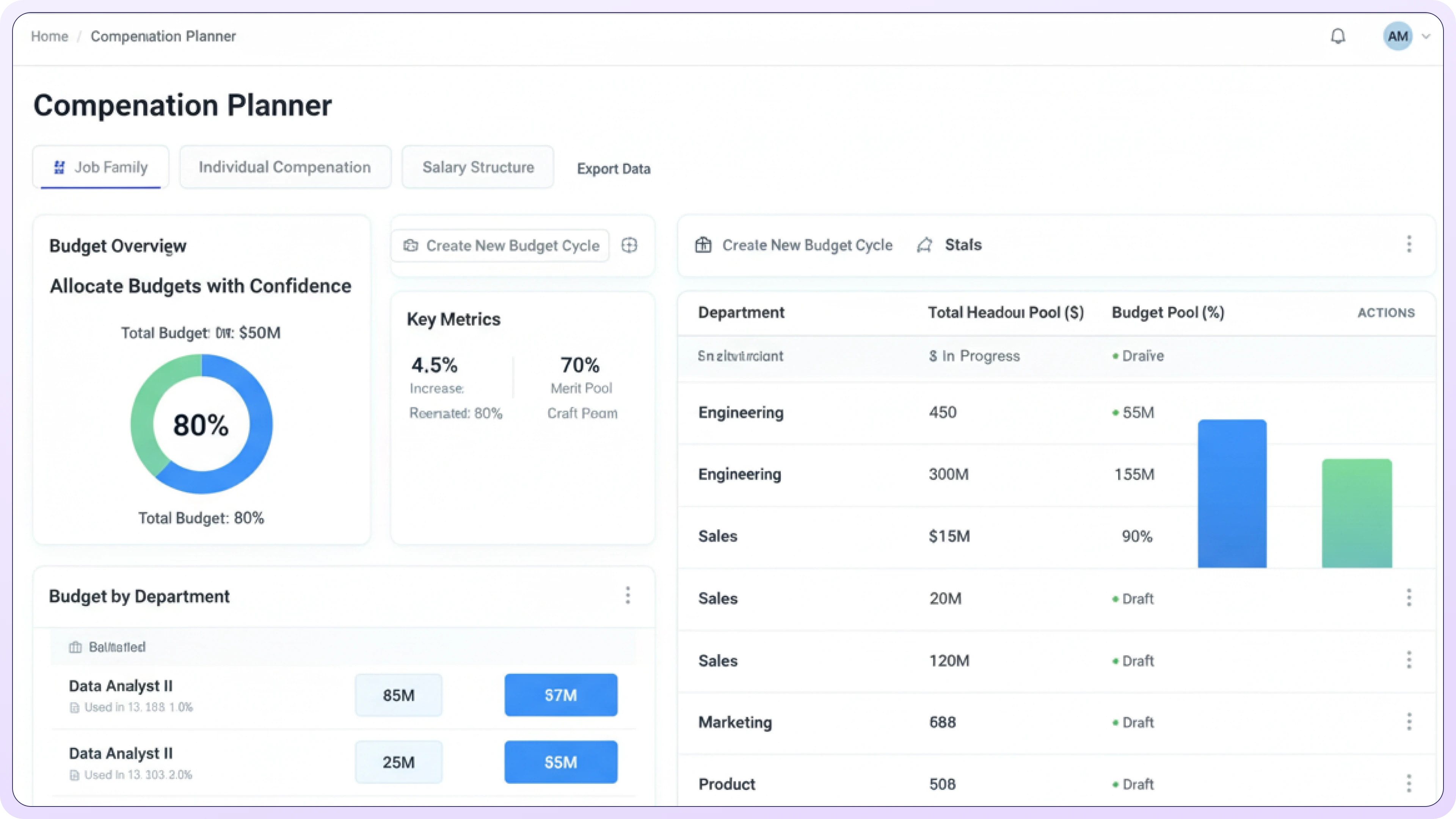Open Budget by Department options menu
This screenshot has width=1456, height=819.
point(628,595)
